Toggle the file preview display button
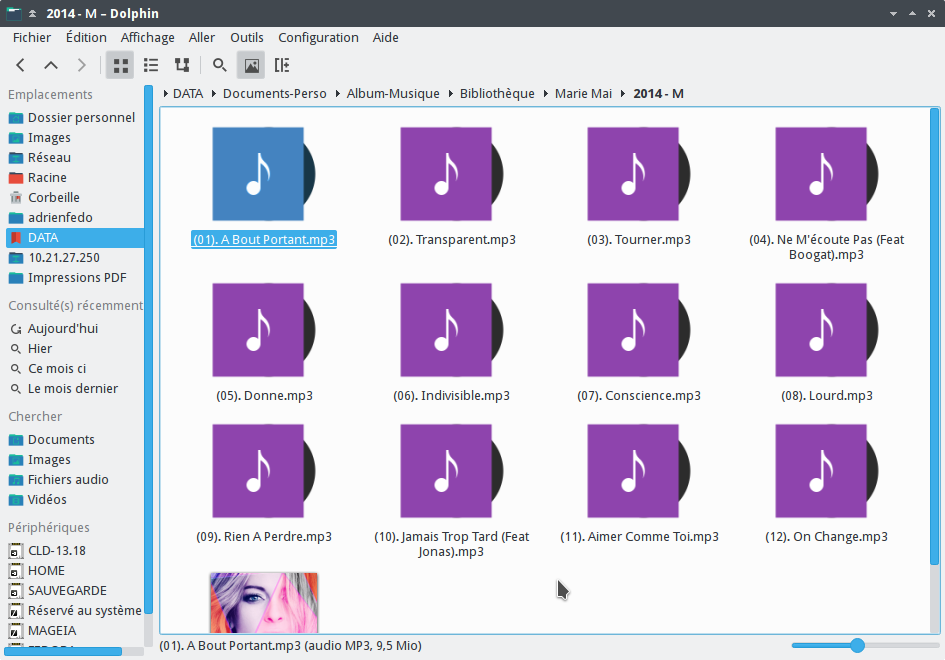 point(251,65)
